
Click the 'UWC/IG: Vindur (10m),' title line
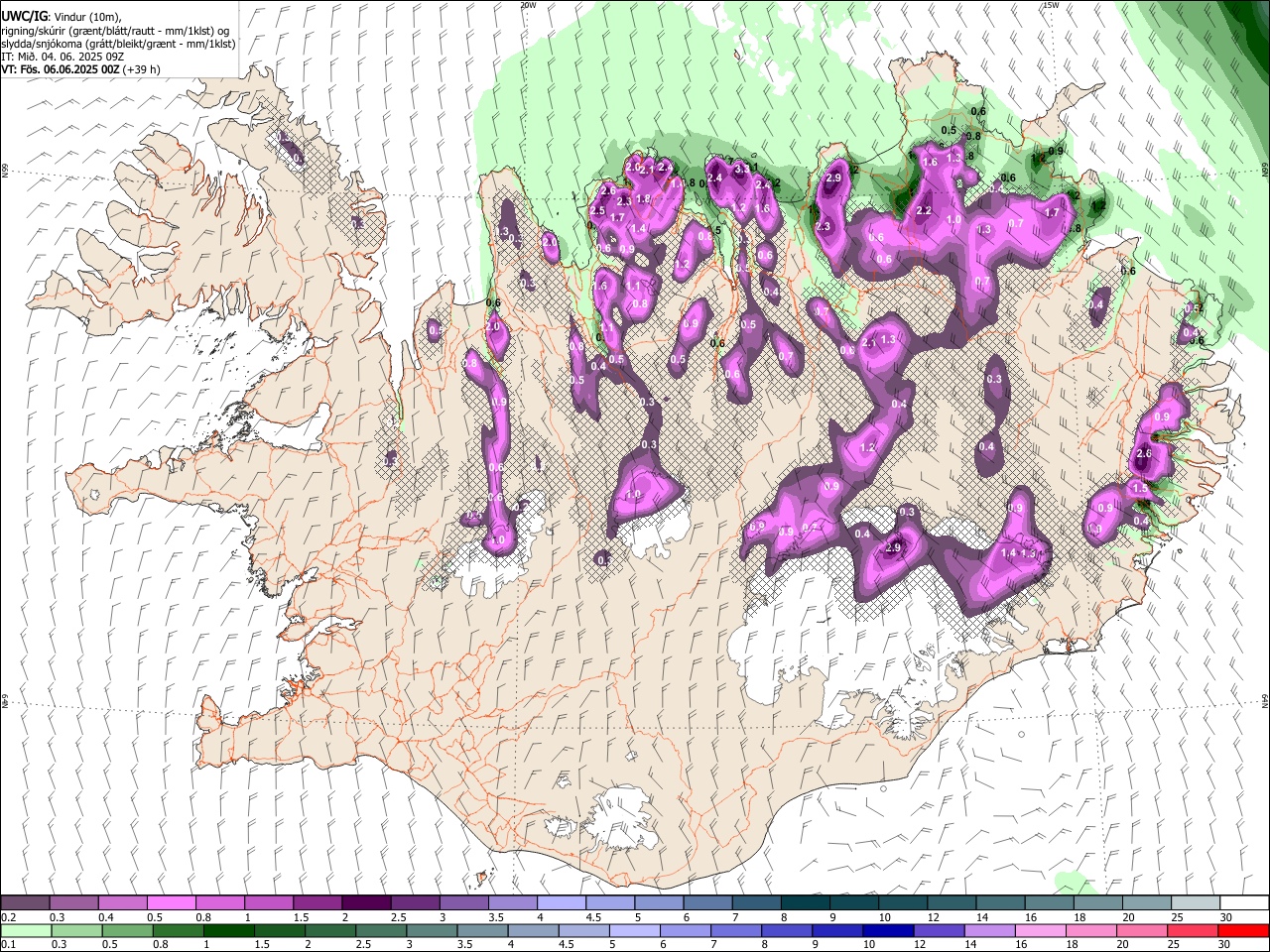[x=61, y=17]
